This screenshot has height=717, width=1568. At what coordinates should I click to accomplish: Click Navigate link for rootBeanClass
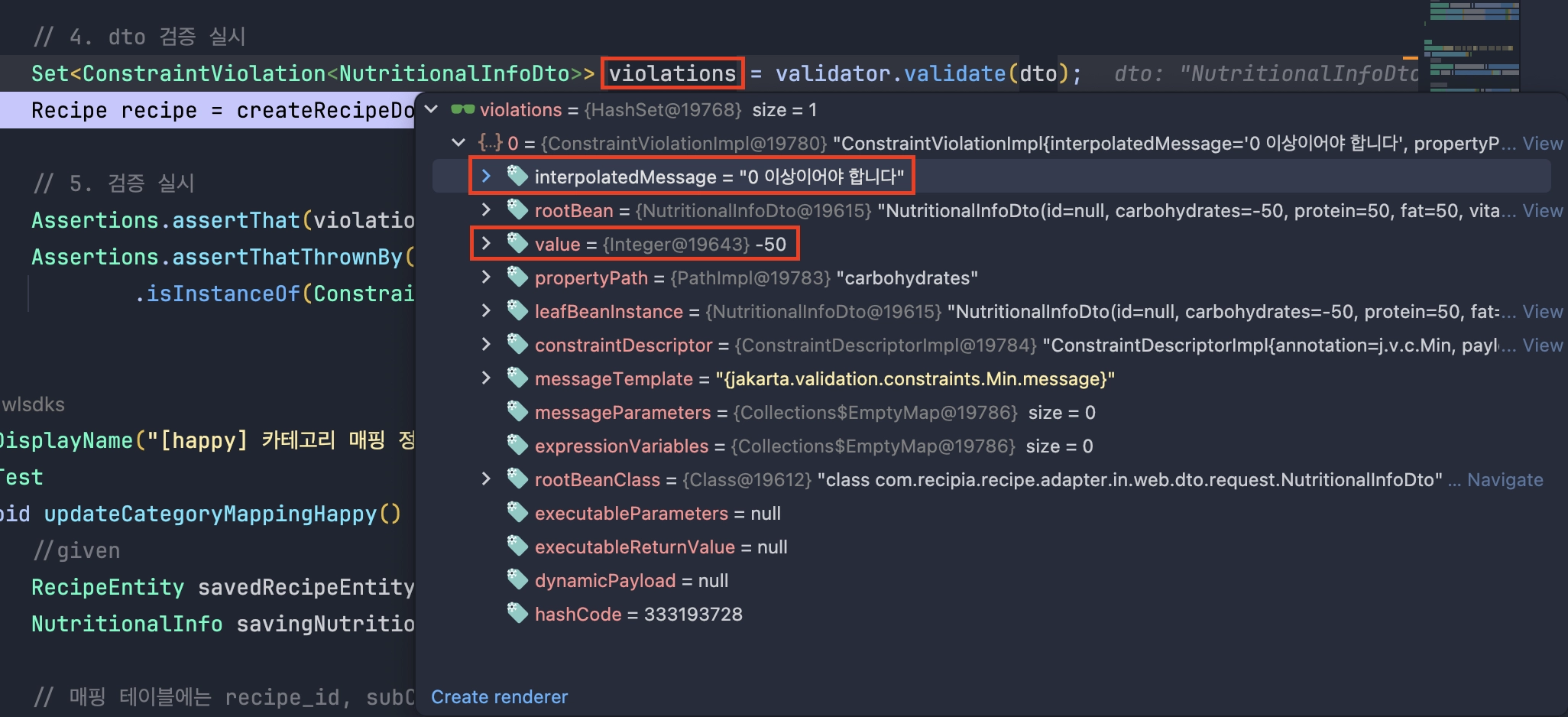pyautogui.click(x=1505, y=479)
